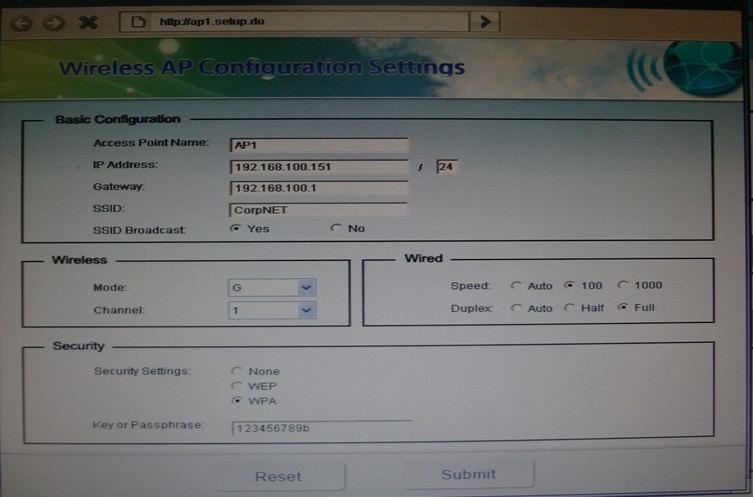Click the Key or Passphrase field
The height and width of the screenshot is (497, 753).
pos(322,428)
